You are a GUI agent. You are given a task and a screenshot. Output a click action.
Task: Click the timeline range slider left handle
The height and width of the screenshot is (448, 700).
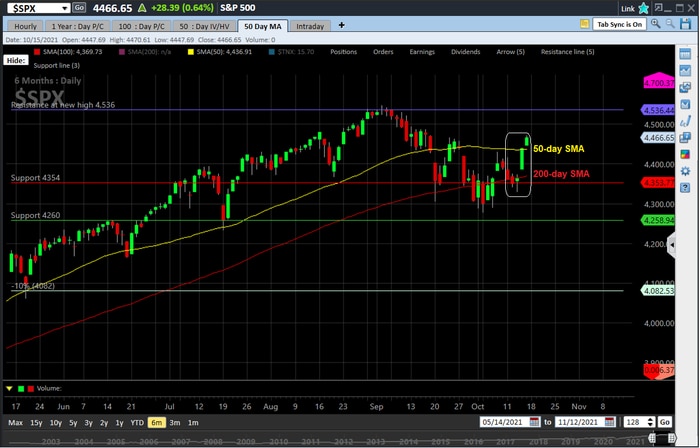coord(652,438)
